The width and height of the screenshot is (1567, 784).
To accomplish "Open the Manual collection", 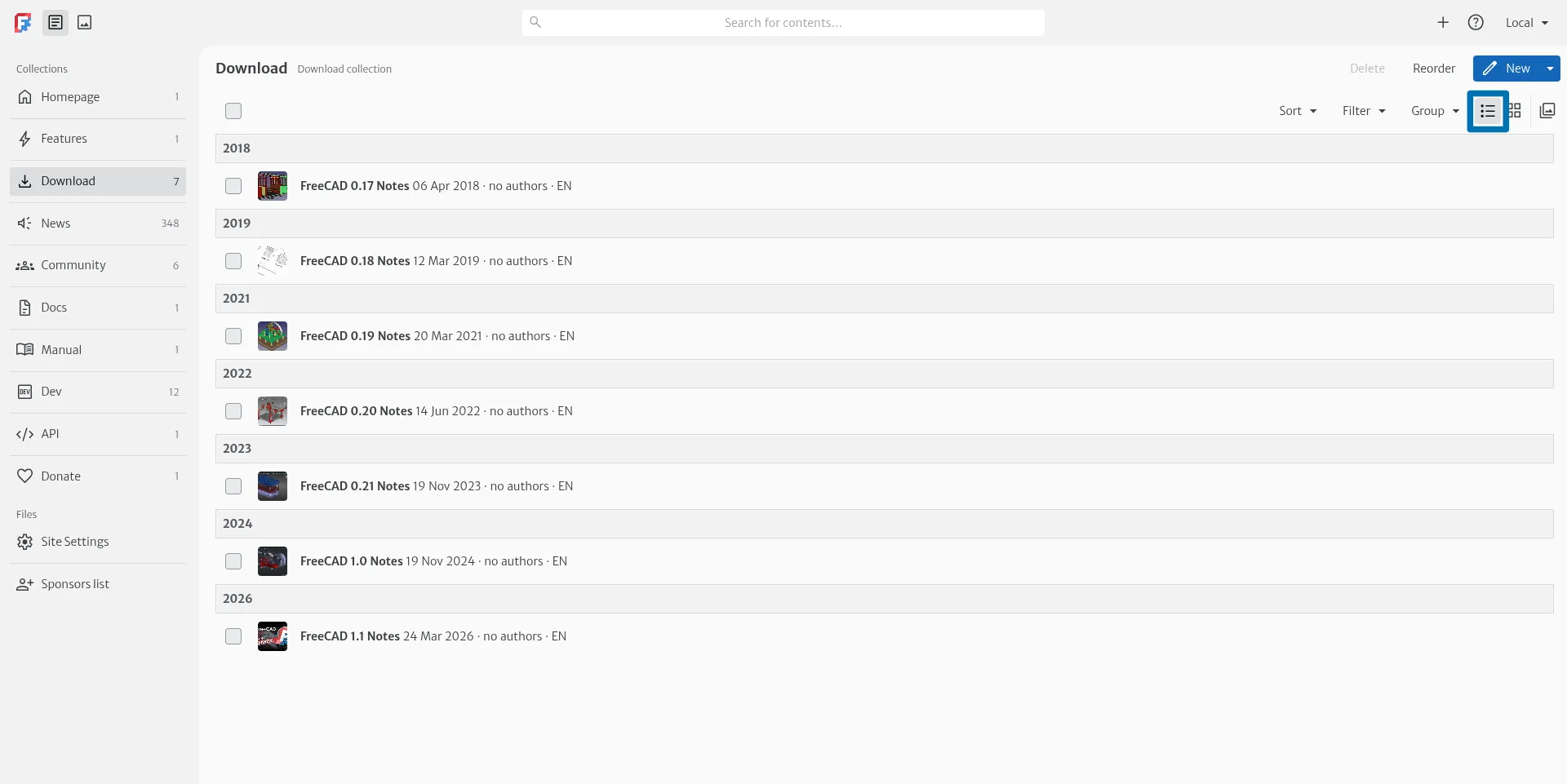I will [x=98, y=350].
